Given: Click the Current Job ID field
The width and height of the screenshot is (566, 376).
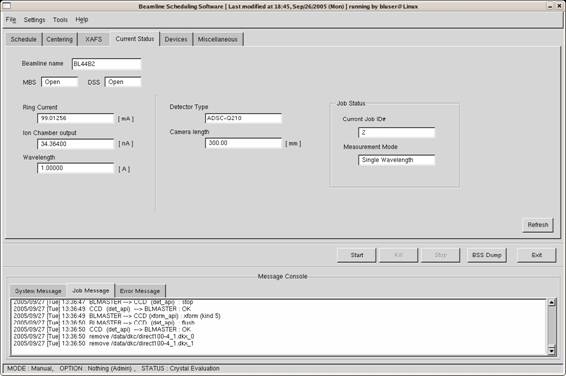Looking at the screenshot, I should coord(396,132).
